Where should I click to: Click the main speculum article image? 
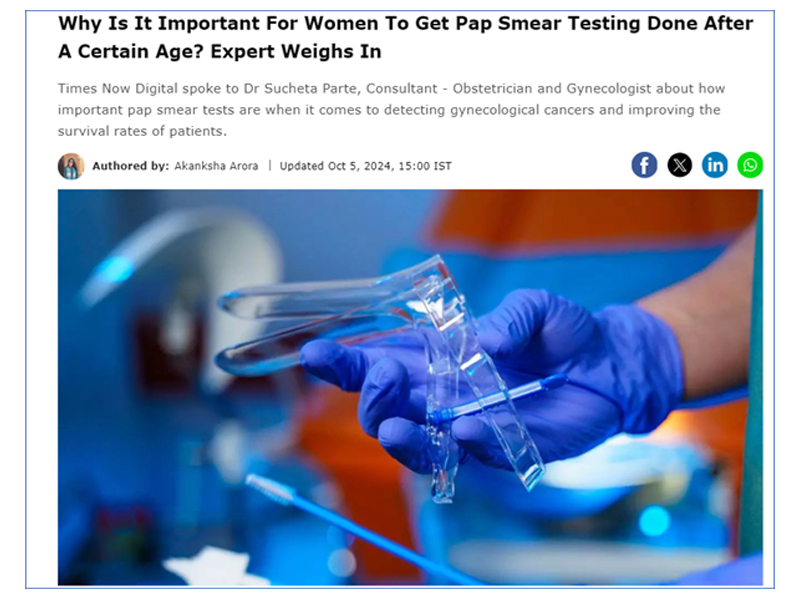point(410,387)
